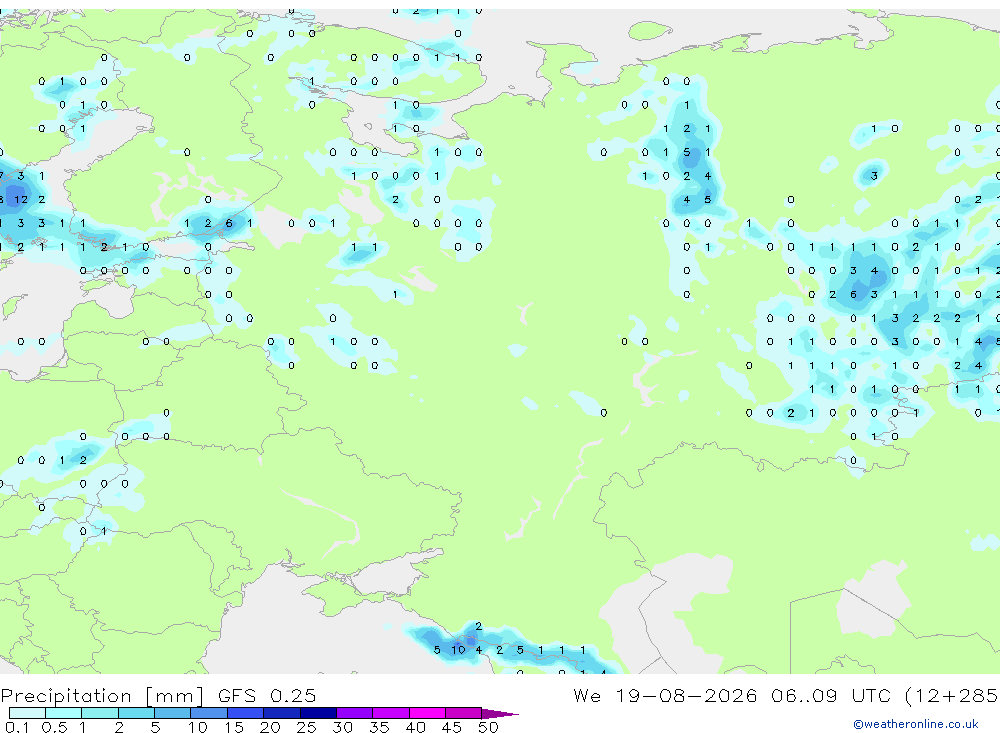Click the '30' legend scale label
The width and height of the screenshot is (1000, 733).
tap(342, 727)
